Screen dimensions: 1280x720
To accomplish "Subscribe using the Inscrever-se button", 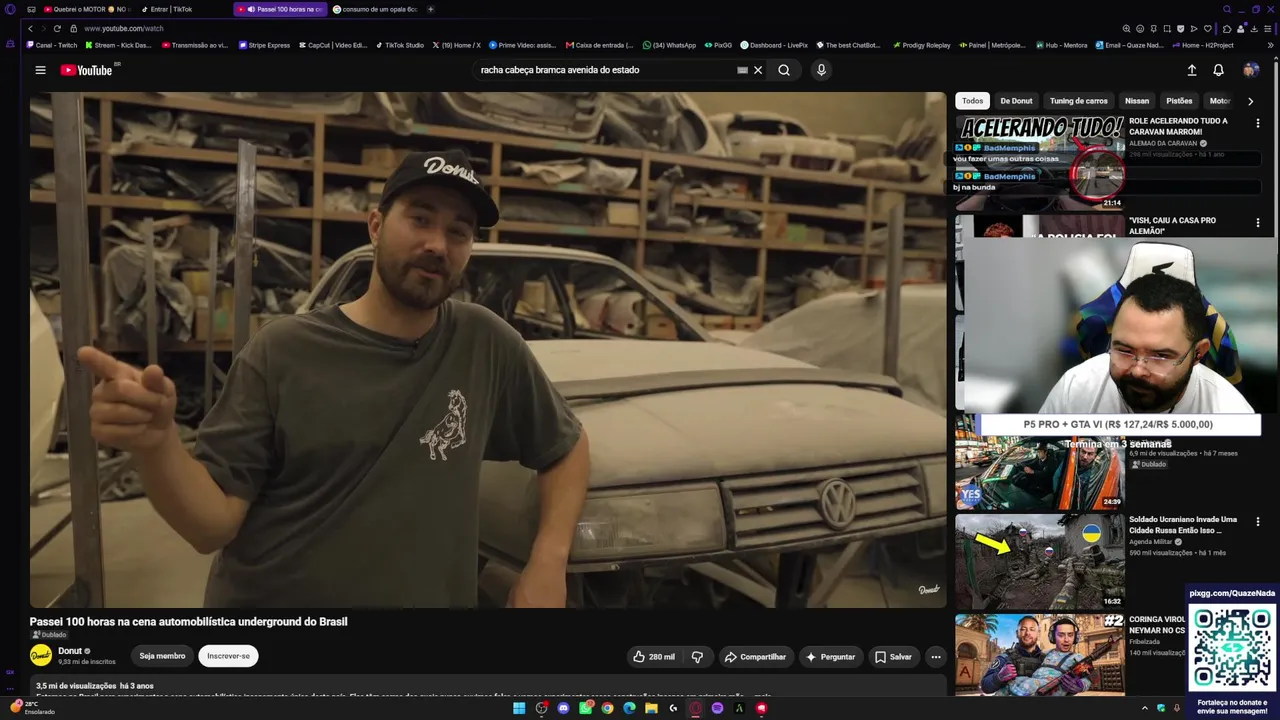I will coord(228,656).
